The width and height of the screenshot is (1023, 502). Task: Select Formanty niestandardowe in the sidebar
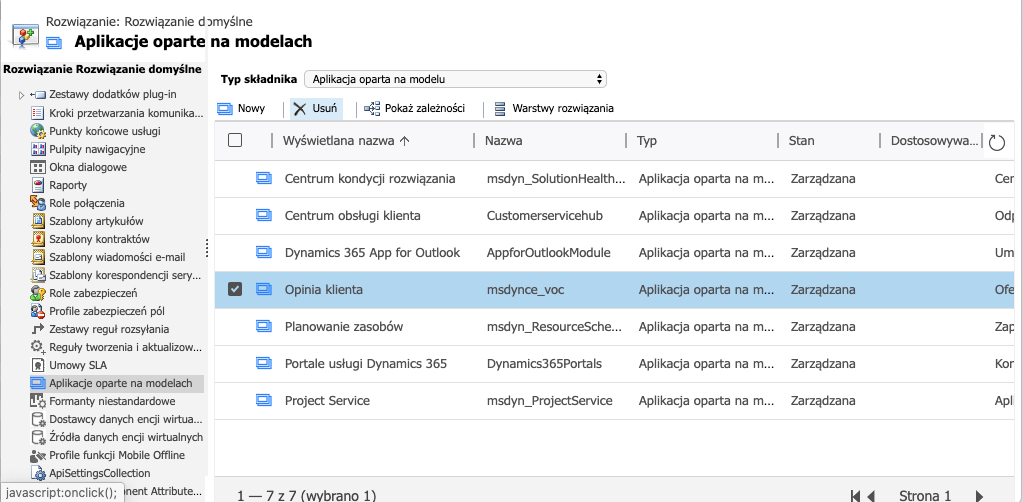[104, 401]
